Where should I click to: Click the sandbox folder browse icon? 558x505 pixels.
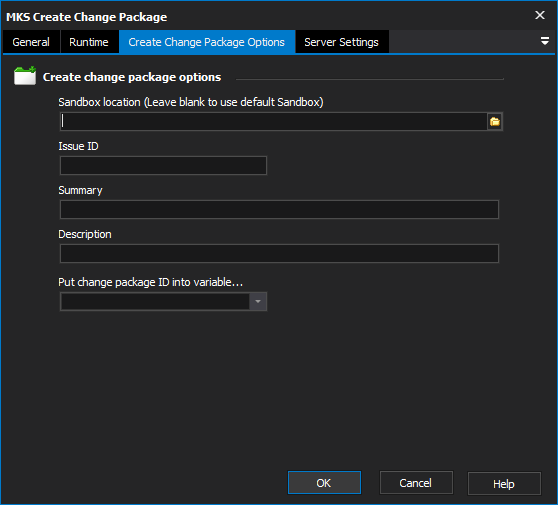click(x=495, y=122)
